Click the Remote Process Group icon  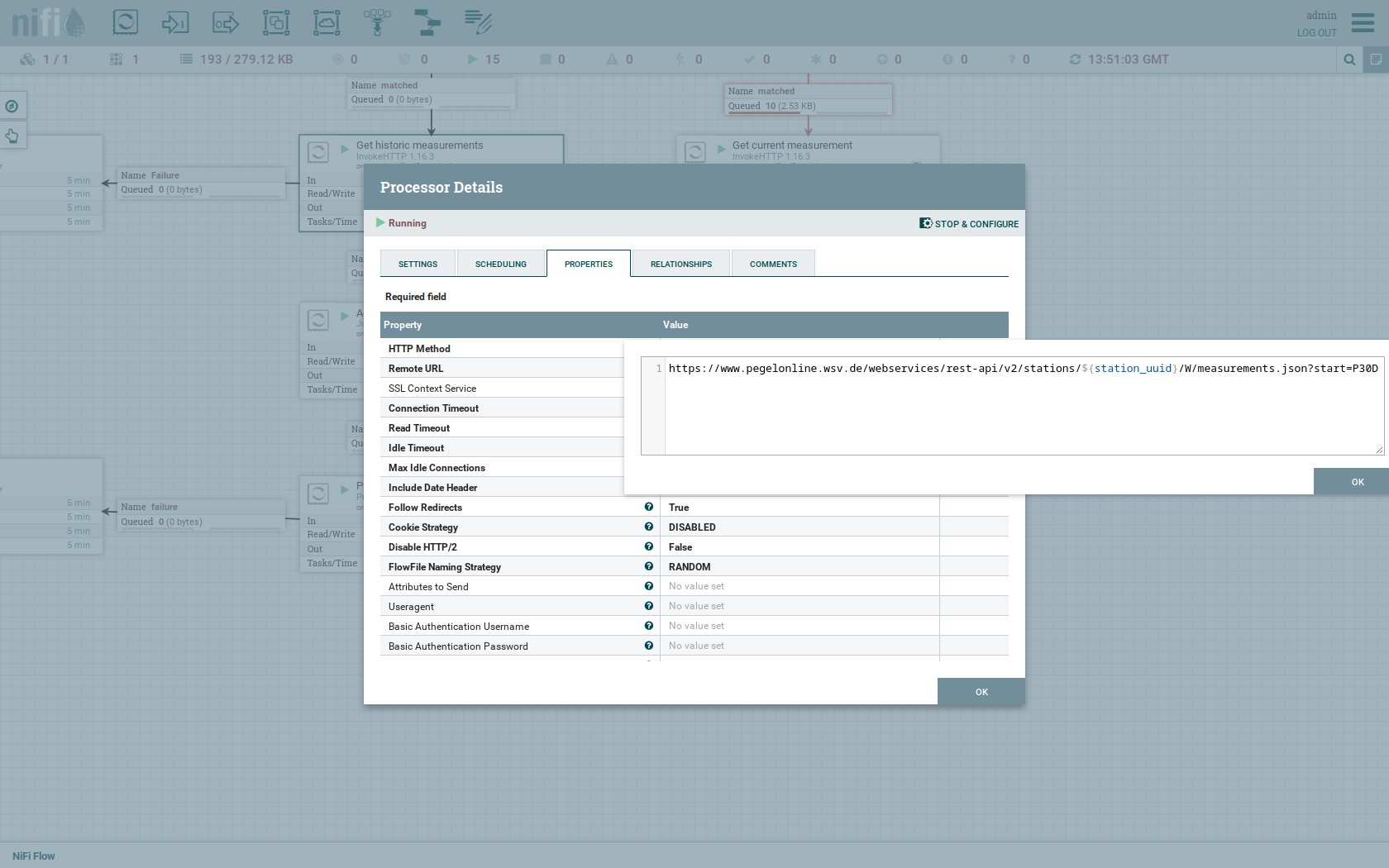[327, 22]
